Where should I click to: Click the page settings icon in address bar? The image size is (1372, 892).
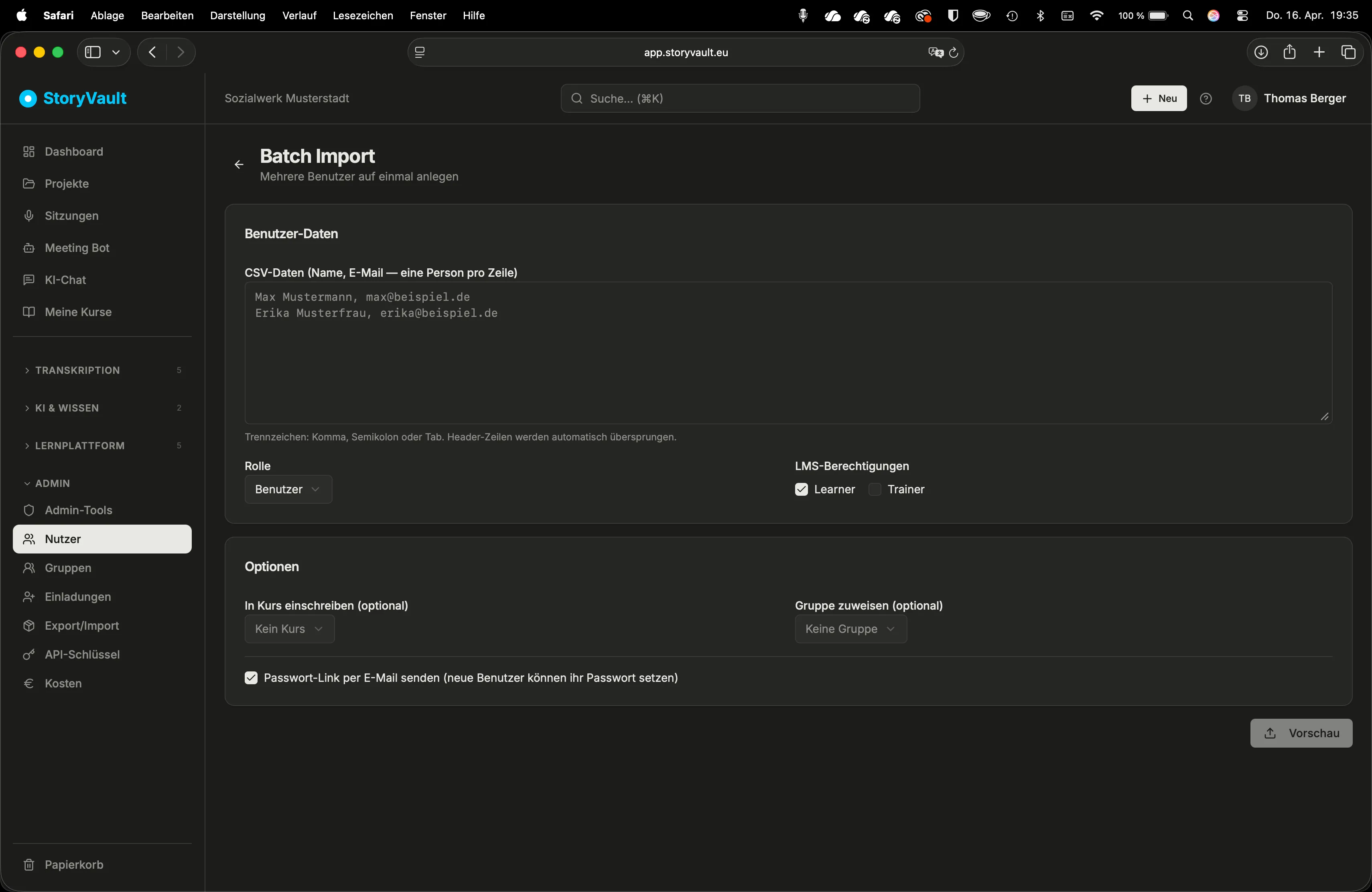[420, 53]
